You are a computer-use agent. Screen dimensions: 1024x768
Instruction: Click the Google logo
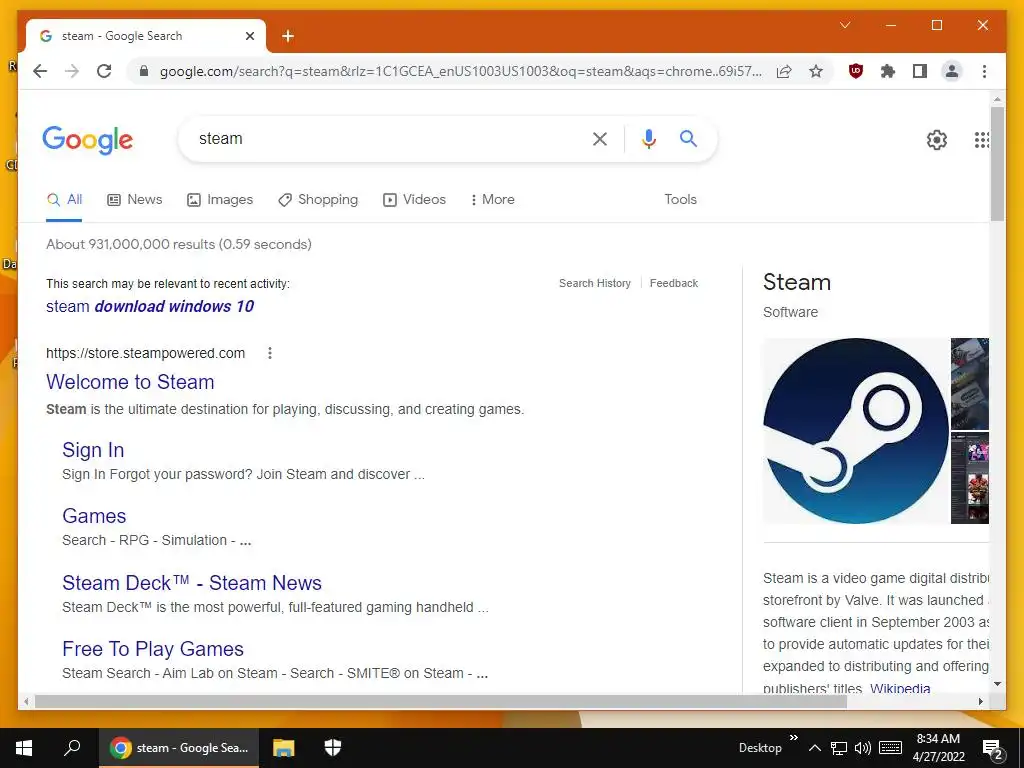pos(88,140)
